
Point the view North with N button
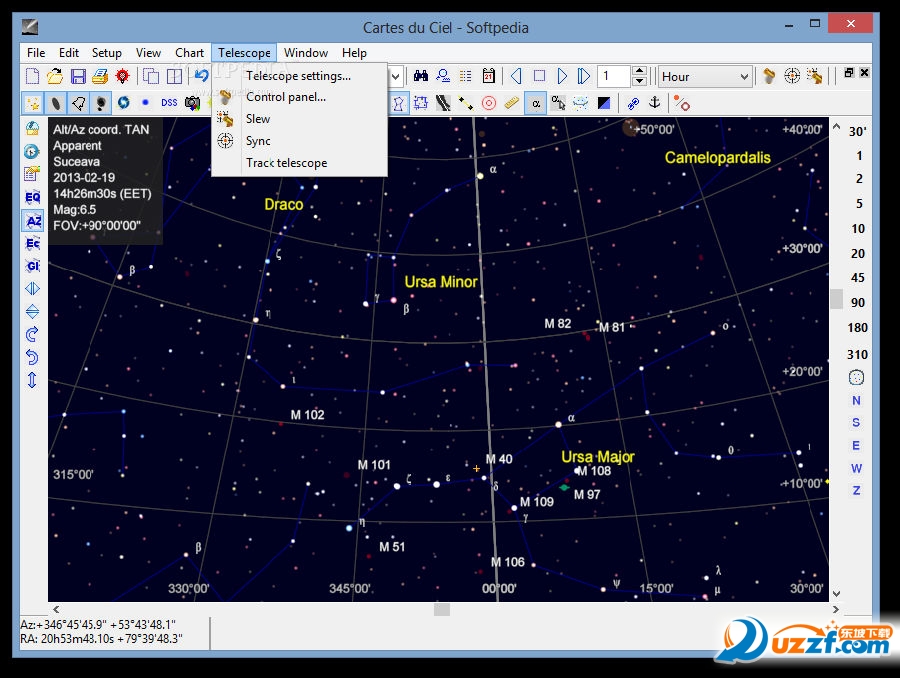856,400
